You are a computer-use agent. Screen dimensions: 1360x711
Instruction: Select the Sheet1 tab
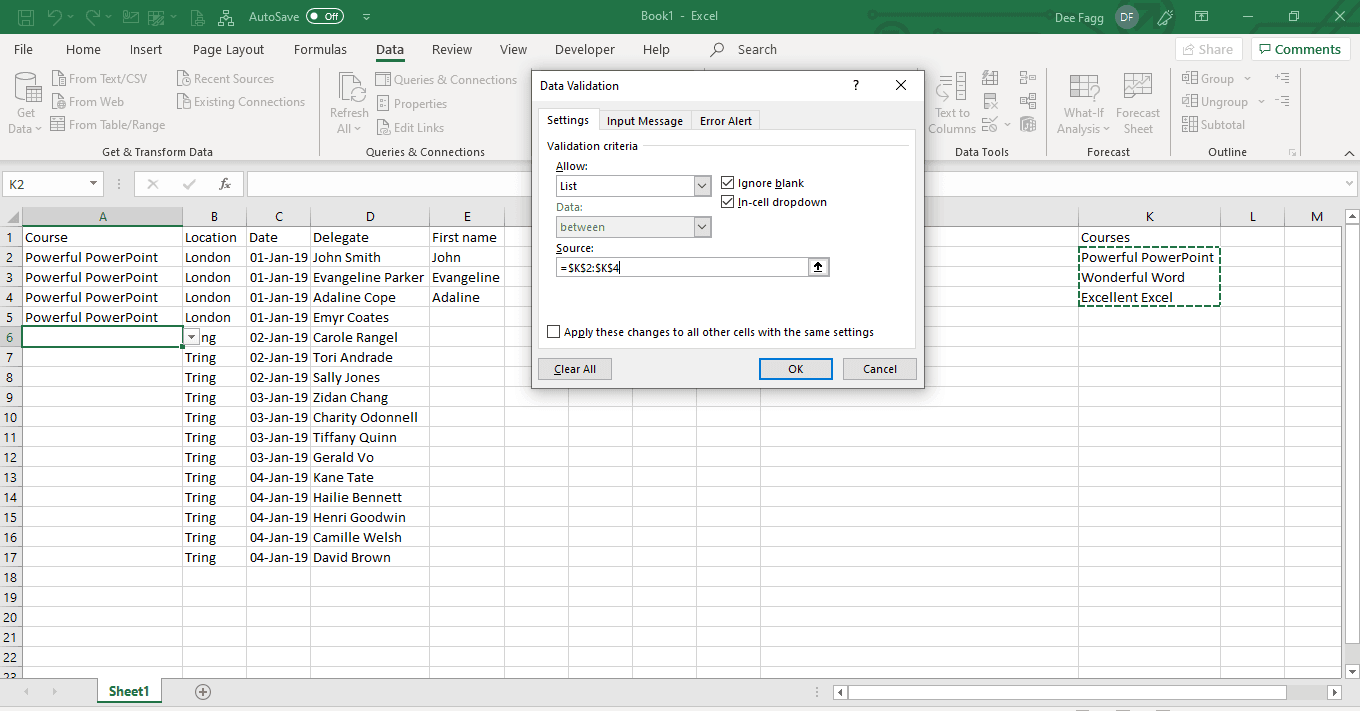[x=129, y=691]
